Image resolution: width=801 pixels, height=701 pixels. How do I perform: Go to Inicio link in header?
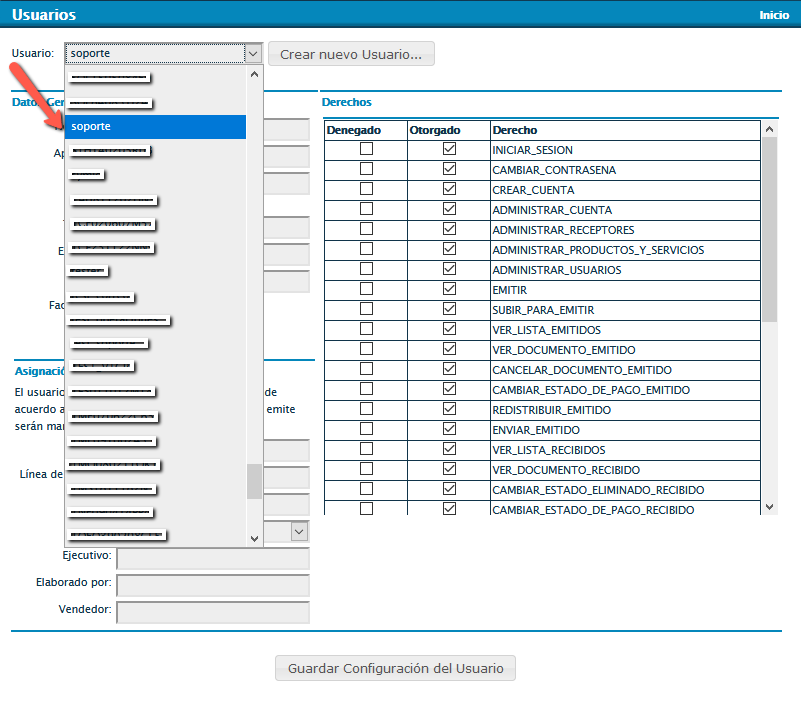click(773, 15)
